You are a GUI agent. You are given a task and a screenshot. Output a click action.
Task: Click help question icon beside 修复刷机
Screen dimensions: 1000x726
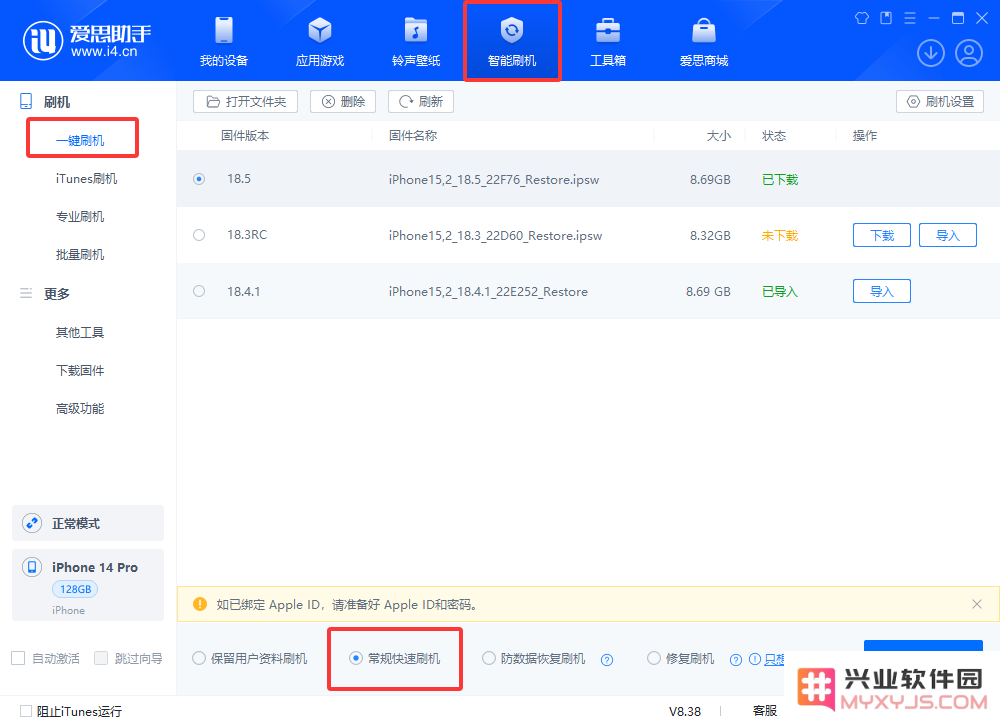coord(736,660)
